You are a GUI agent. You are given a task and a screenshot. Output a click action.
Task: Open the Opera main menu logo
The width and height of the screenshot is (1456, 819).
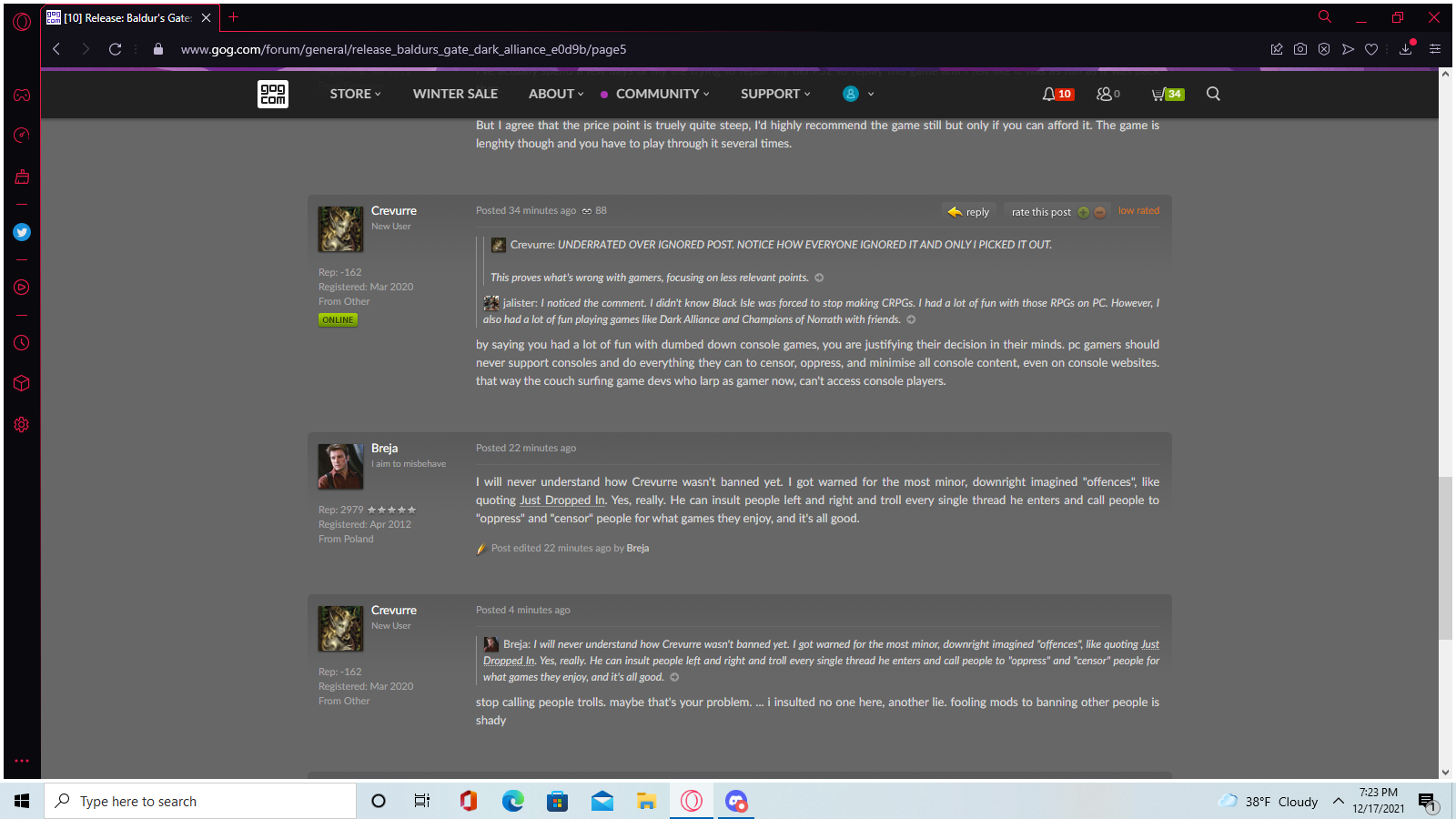22,21
